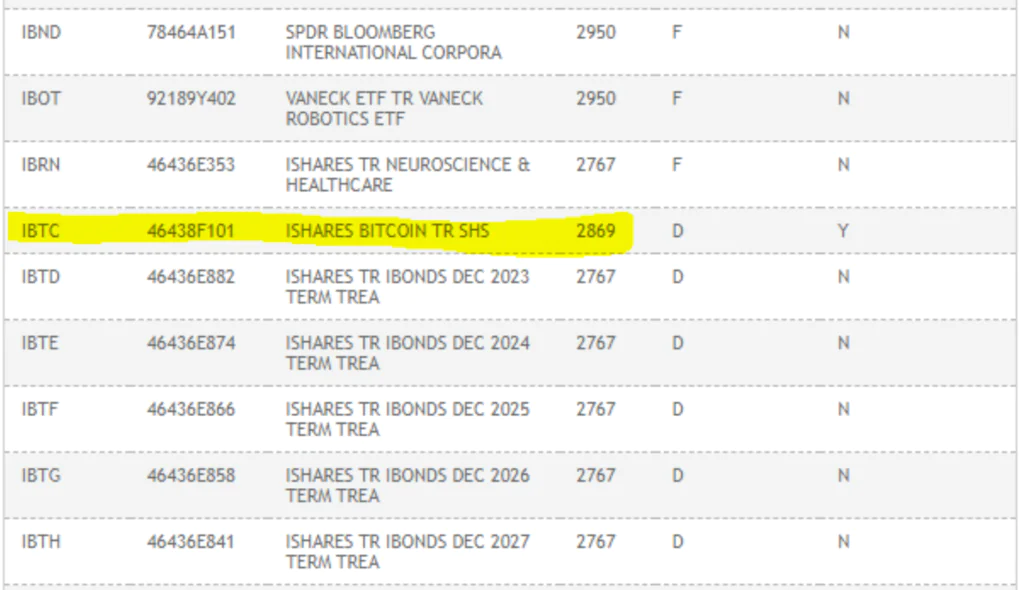Select the IBND ticker symbol

[x=41, y=33]
